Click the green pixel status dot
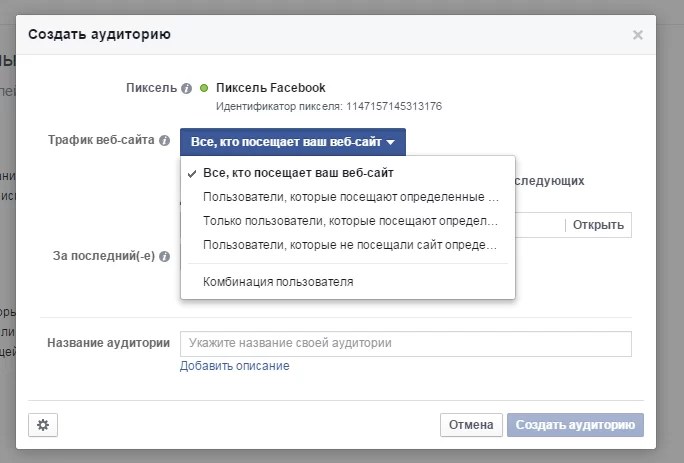Screen dimensions: 684x463 pyautogui.click(x=204, y=88)
